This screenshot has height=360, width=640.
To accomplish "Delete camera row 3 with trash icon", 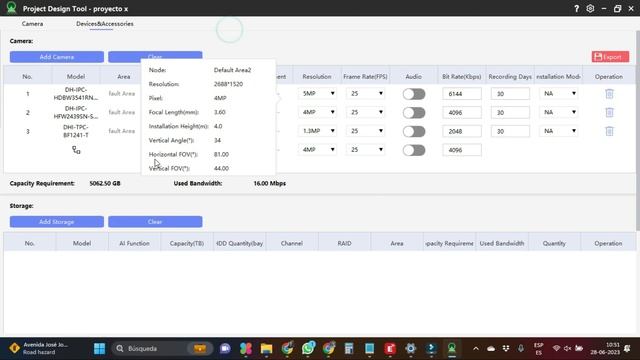I will (x=609, y=131).
